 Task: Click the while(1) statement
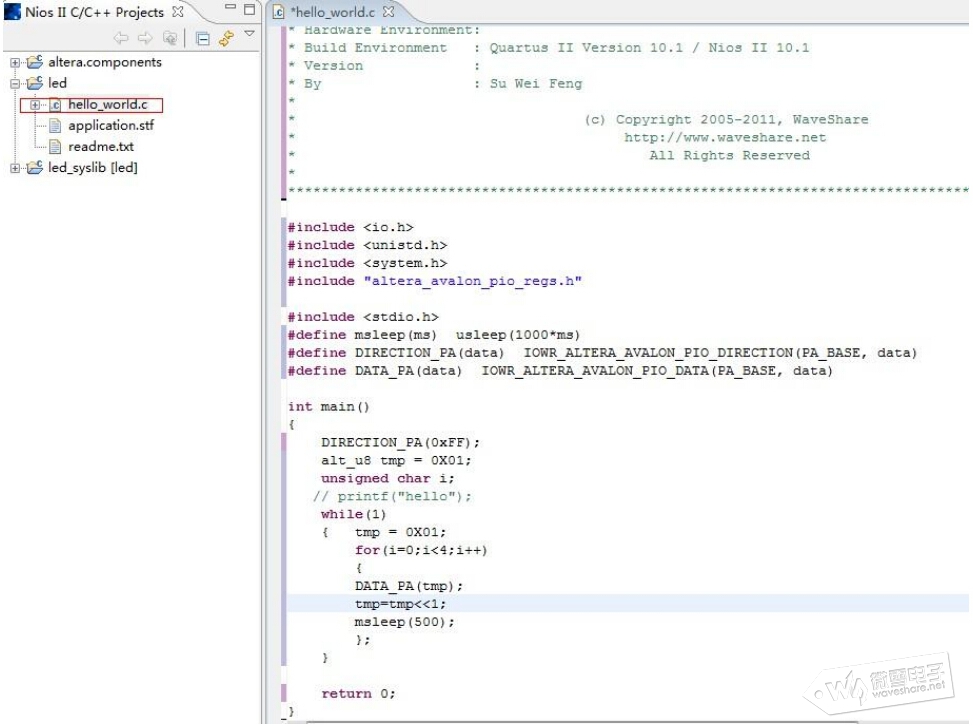pos(353,515)
